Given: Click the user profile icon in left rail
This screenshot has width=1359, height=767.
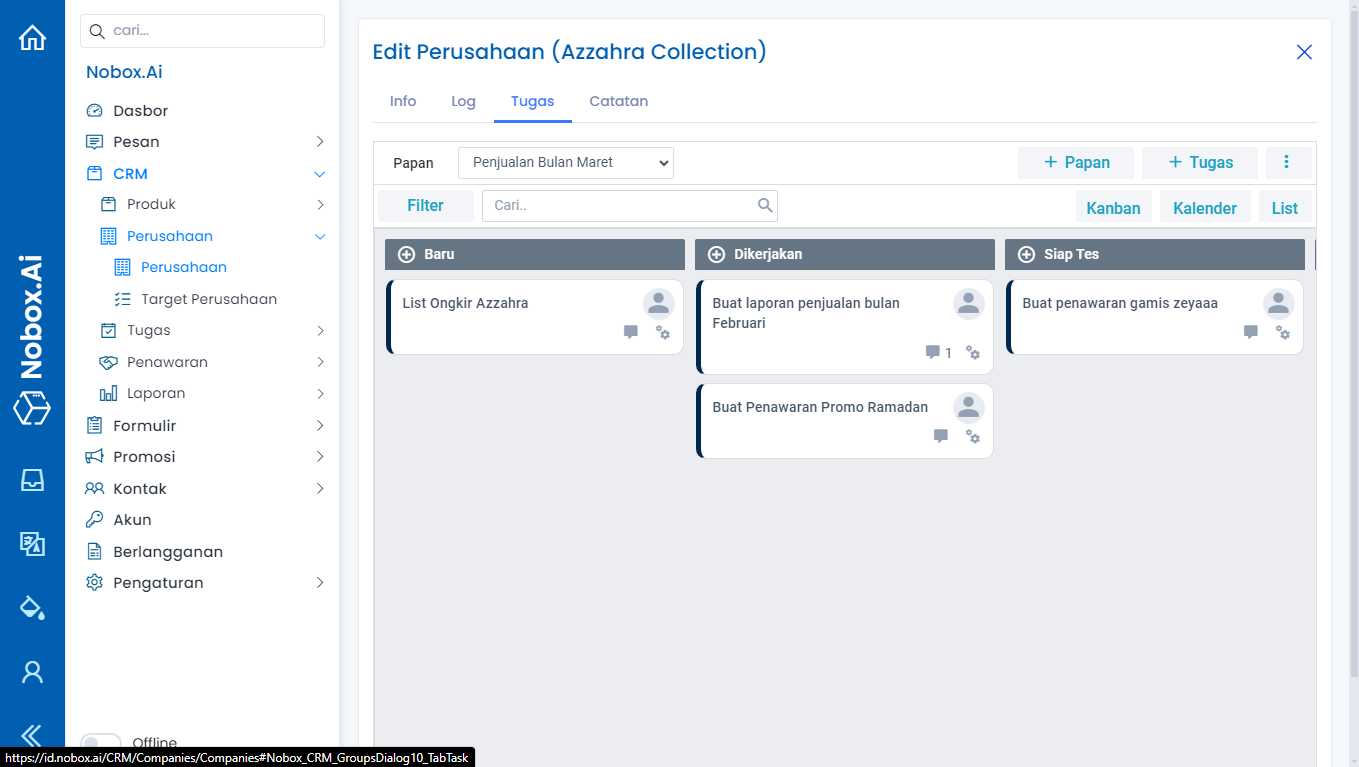Looking at the screenshot, I should pos(32,671).
